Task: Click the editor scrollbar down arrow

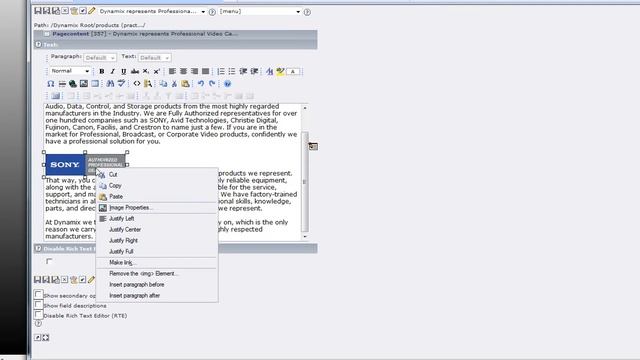Action: click(305, 236)
